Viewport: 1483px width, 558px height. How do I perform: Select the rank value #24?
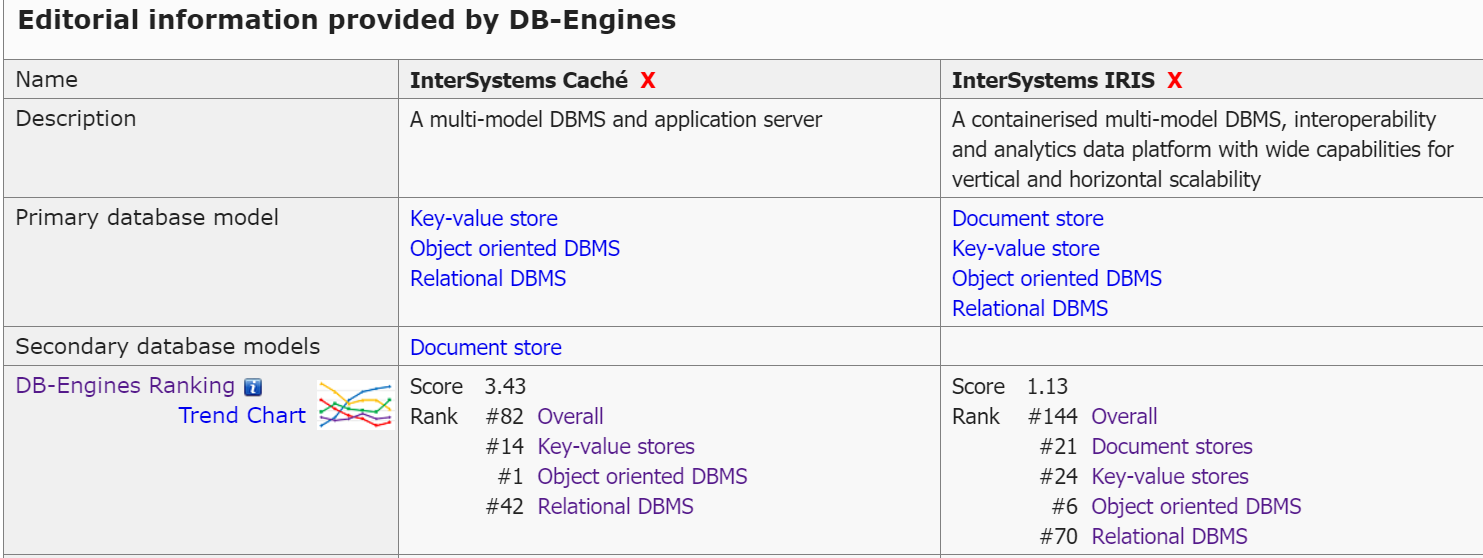(x=1059, y=477)
